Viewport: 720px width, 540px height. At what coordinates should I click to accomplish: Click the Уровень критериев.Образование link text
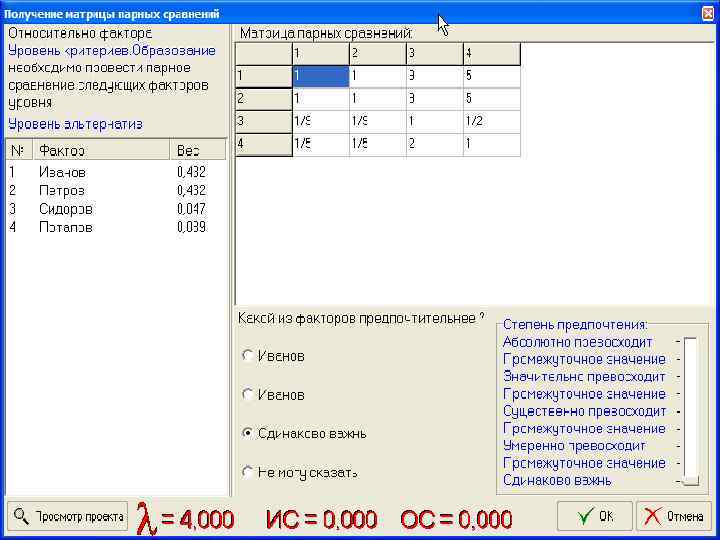pyautogui.click(x=112, y=51)
